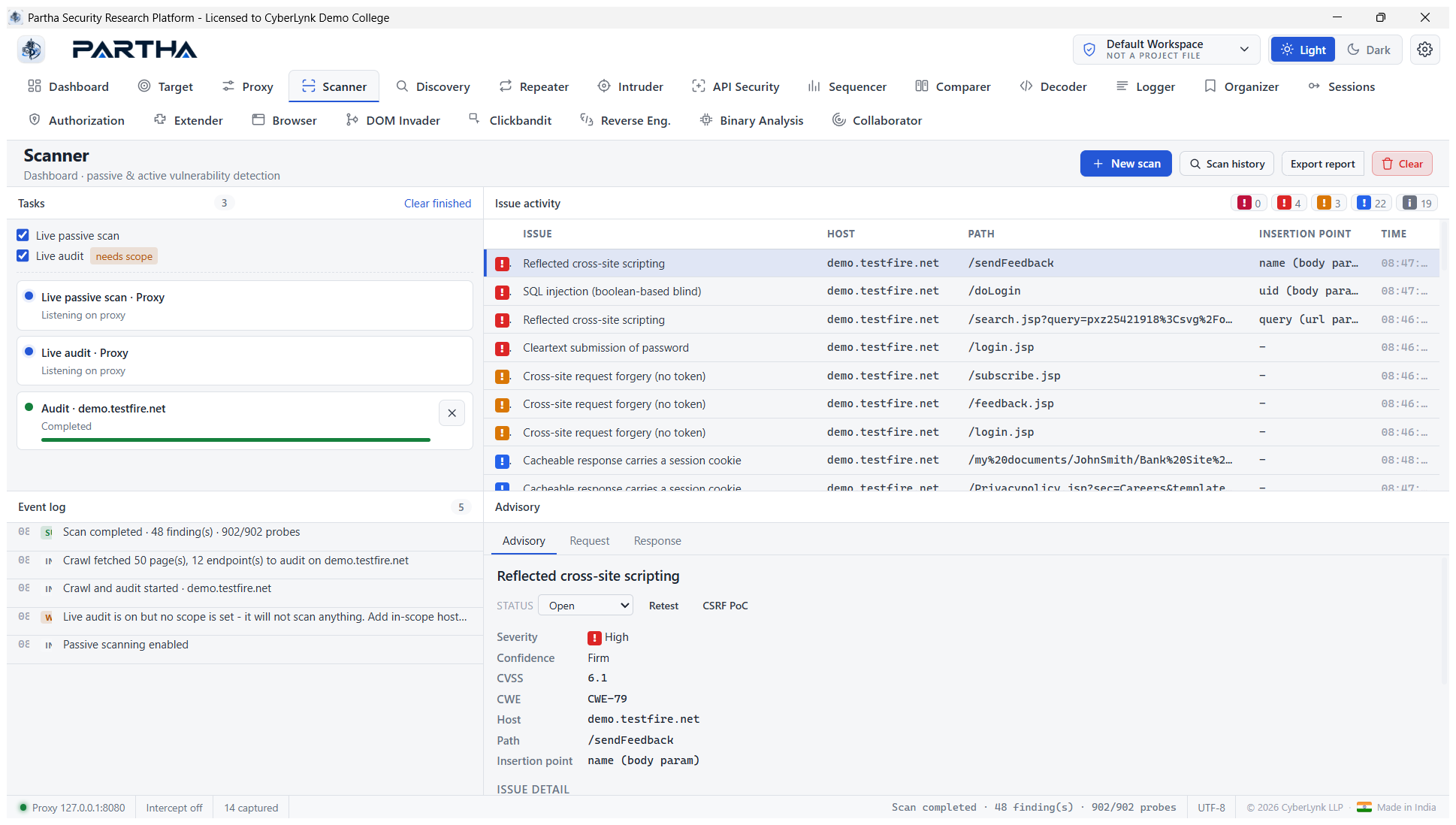The image size is (1456, 825).
Task: Launch the Intruder module
Action: 630,86
